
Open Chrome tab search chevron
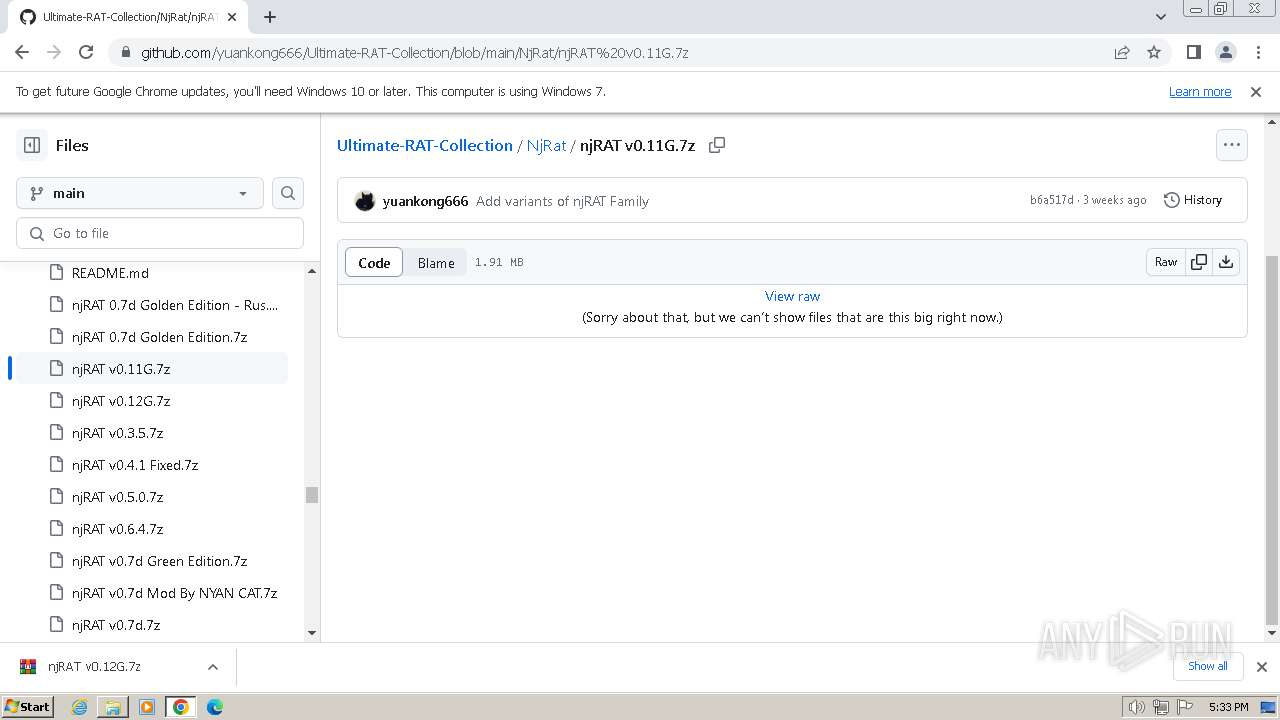(1160, 17)
